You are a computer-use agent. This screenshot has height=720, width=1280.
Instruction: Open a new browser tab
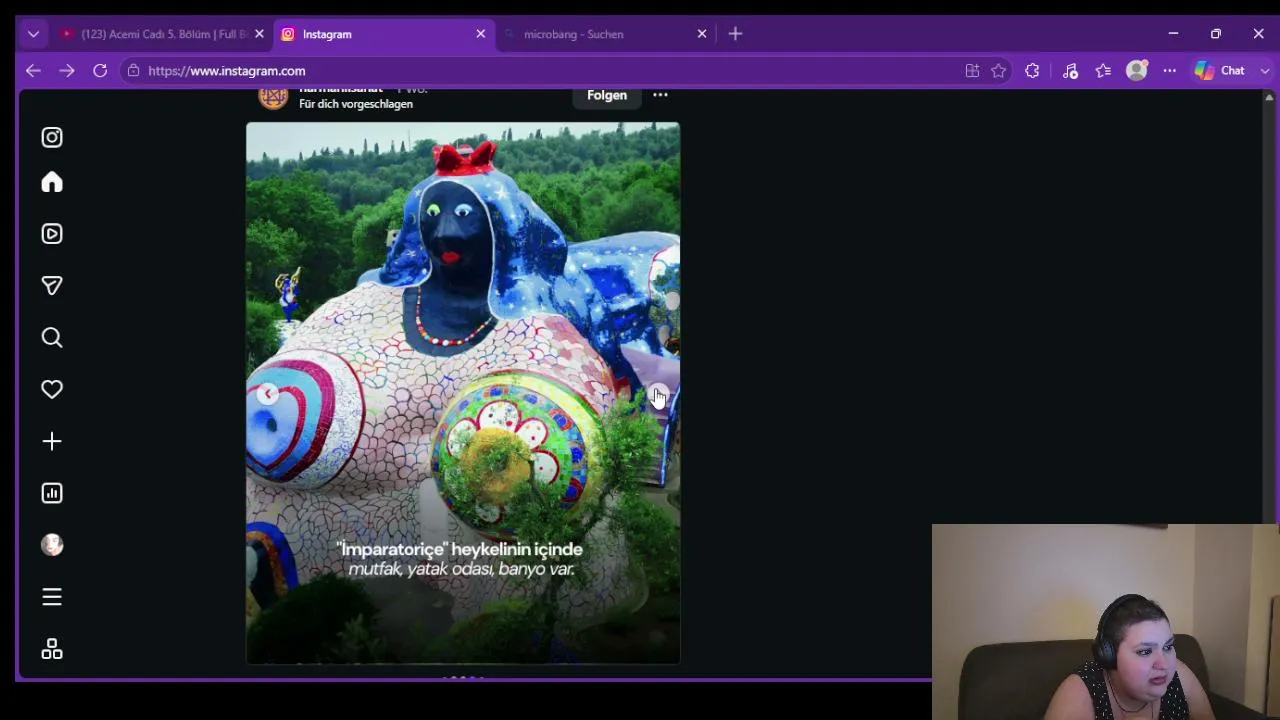pyautogui.click(x=735, y=34)
